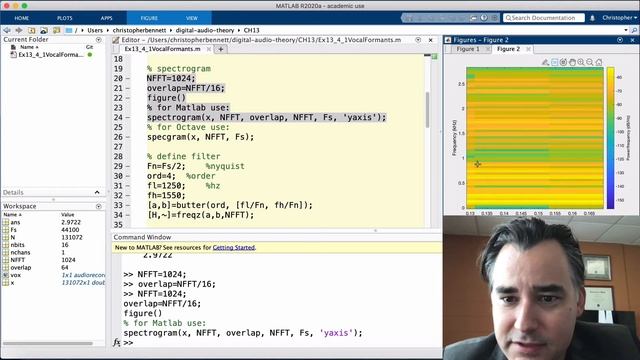Sort Current Folder by Name column header
The height and width of the screenshot is (360, 640).
pyautogui.click(x=29, y=47)
